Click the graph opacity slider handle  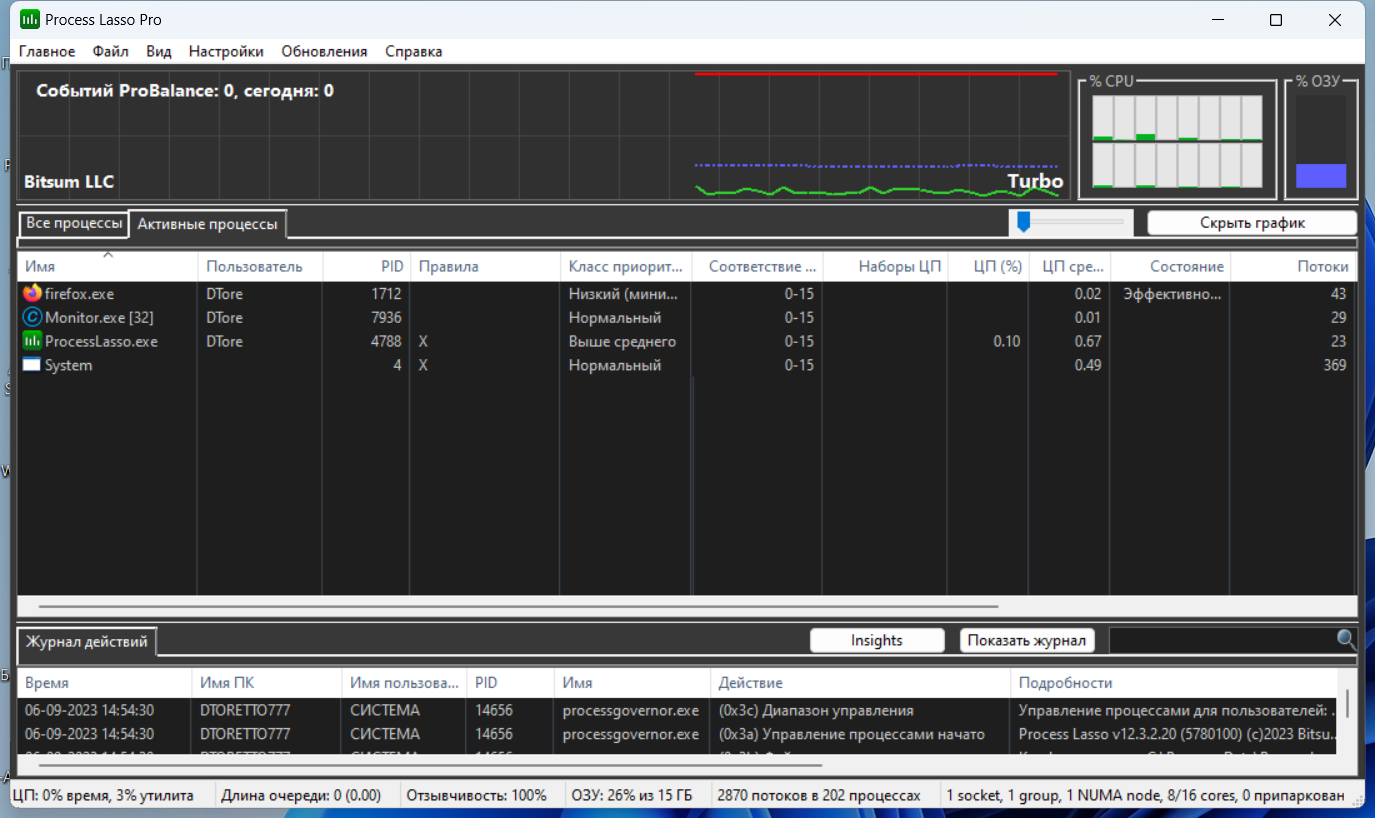(x=1023, y=221)
